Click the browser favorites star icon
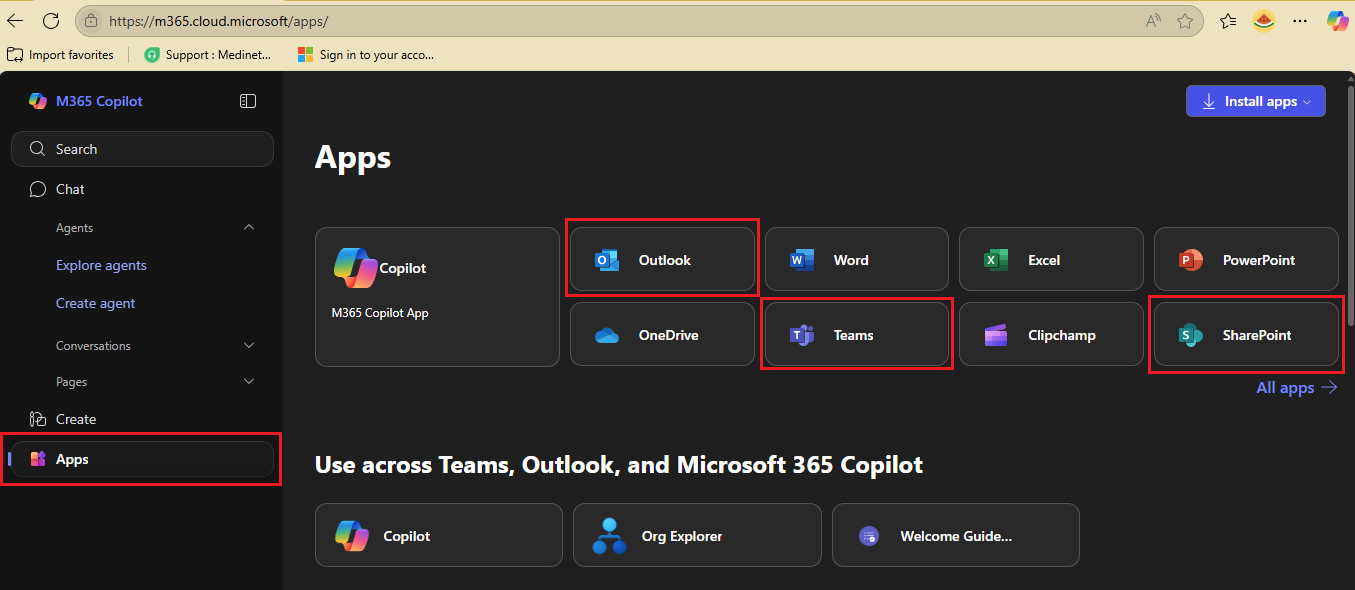Image resolution: width=1355 pixels, height=590 pixels. pyautogui.click(x=1185, y=21)
